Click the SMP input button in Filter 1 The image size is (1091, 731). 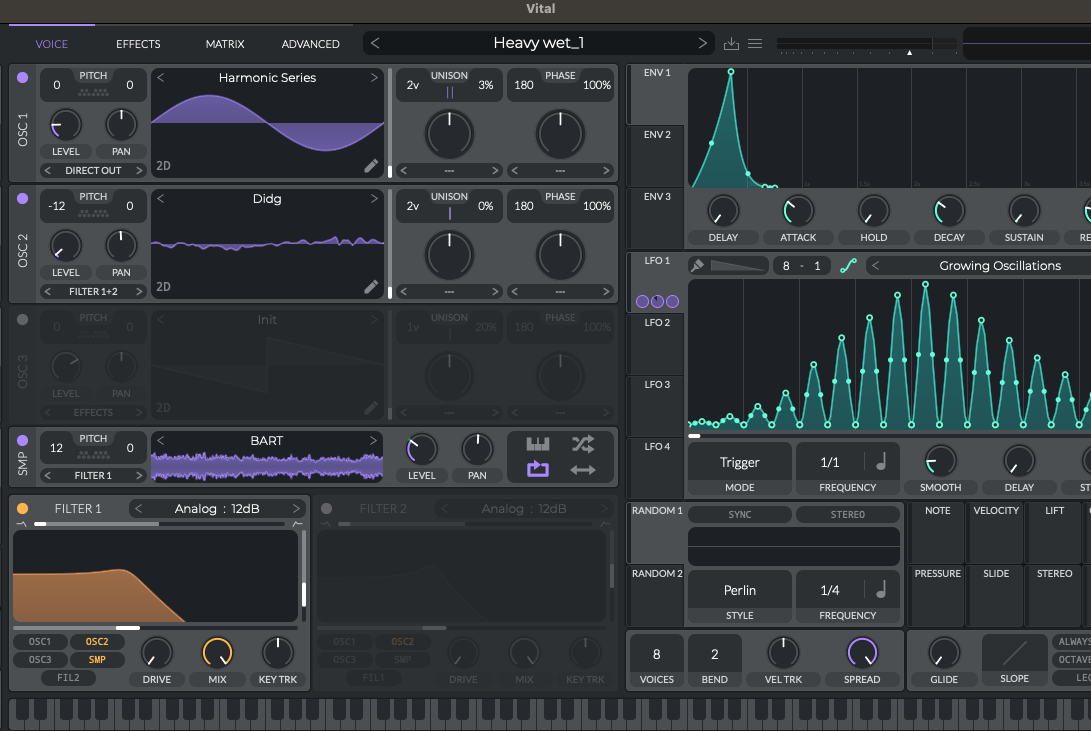[x=97, y=659]
